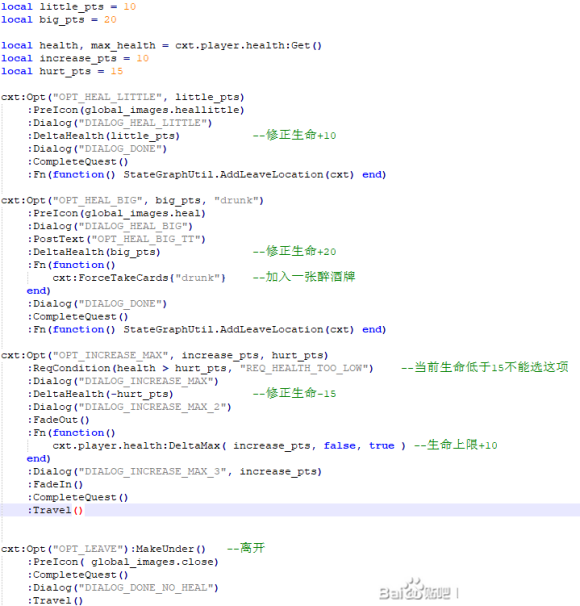Click the 'true' keyword in DeltaMax arguments
580x606 pixels.
point(381,446)
